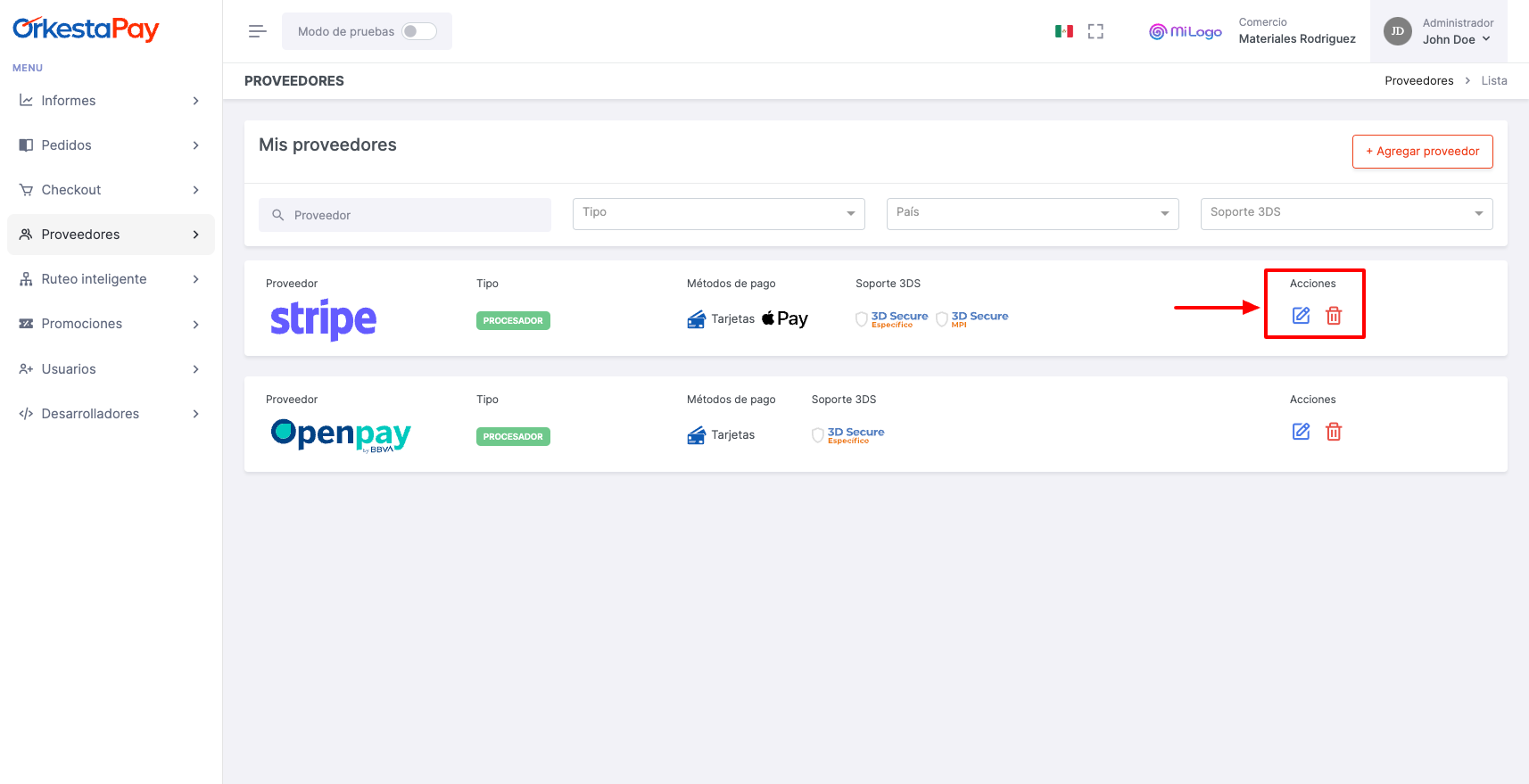Image resolution: width=1529 pixels, height=784 pixels.
Task: Select the Proveedores menu item
Action: pos(111,235)
